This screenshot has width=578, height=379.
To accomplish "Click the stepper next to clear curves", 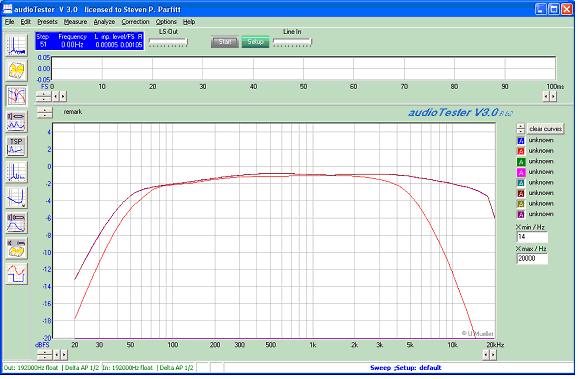I will 520,129.
